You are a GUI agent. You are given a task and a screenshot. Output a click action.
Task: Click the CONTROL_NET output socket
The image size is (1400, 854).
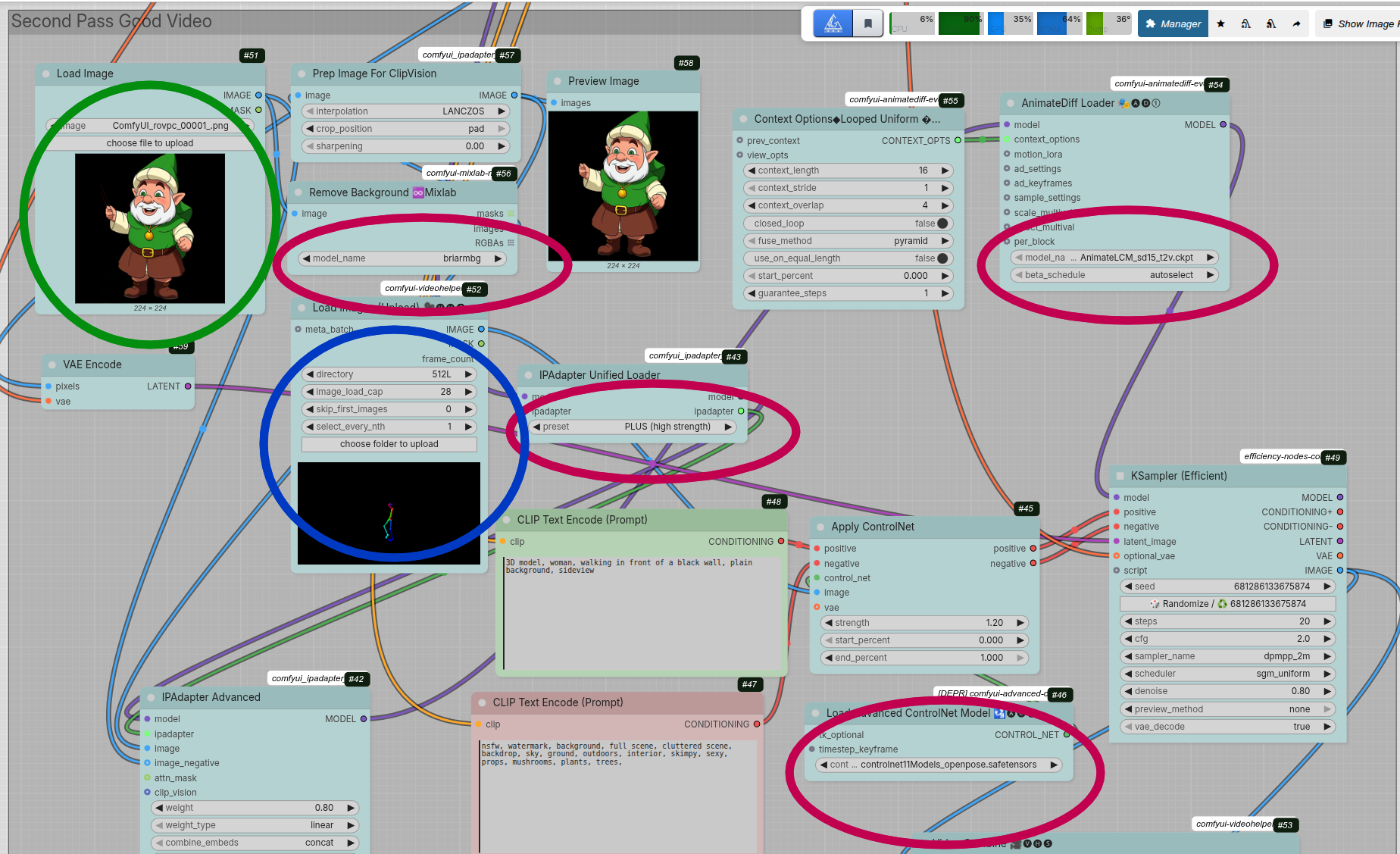click(x=1067, y=735)
